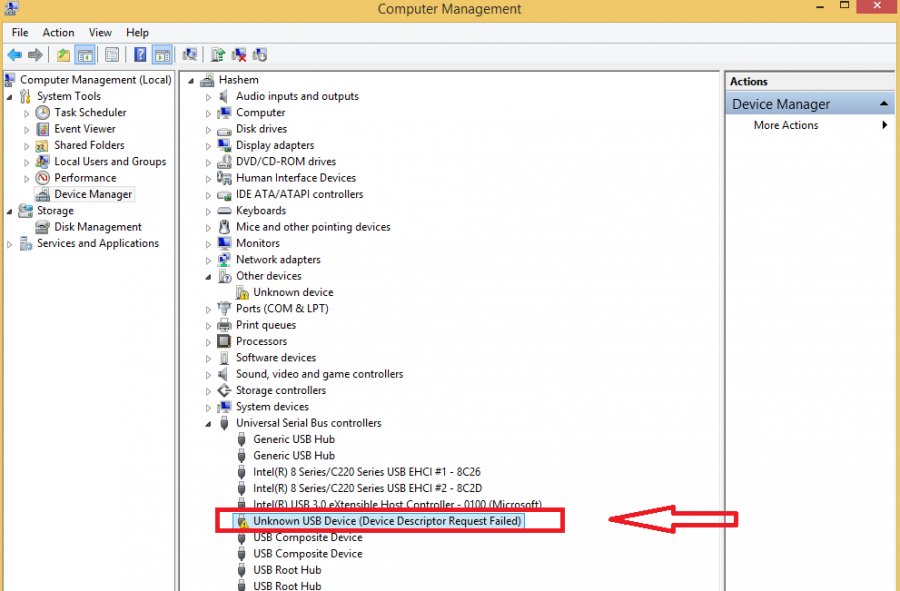The height and width of the screenshot is (591, 900).
Task: Select Intel(R) 8 Series USB EHCI #1 - 8C26
Action: 367,472
